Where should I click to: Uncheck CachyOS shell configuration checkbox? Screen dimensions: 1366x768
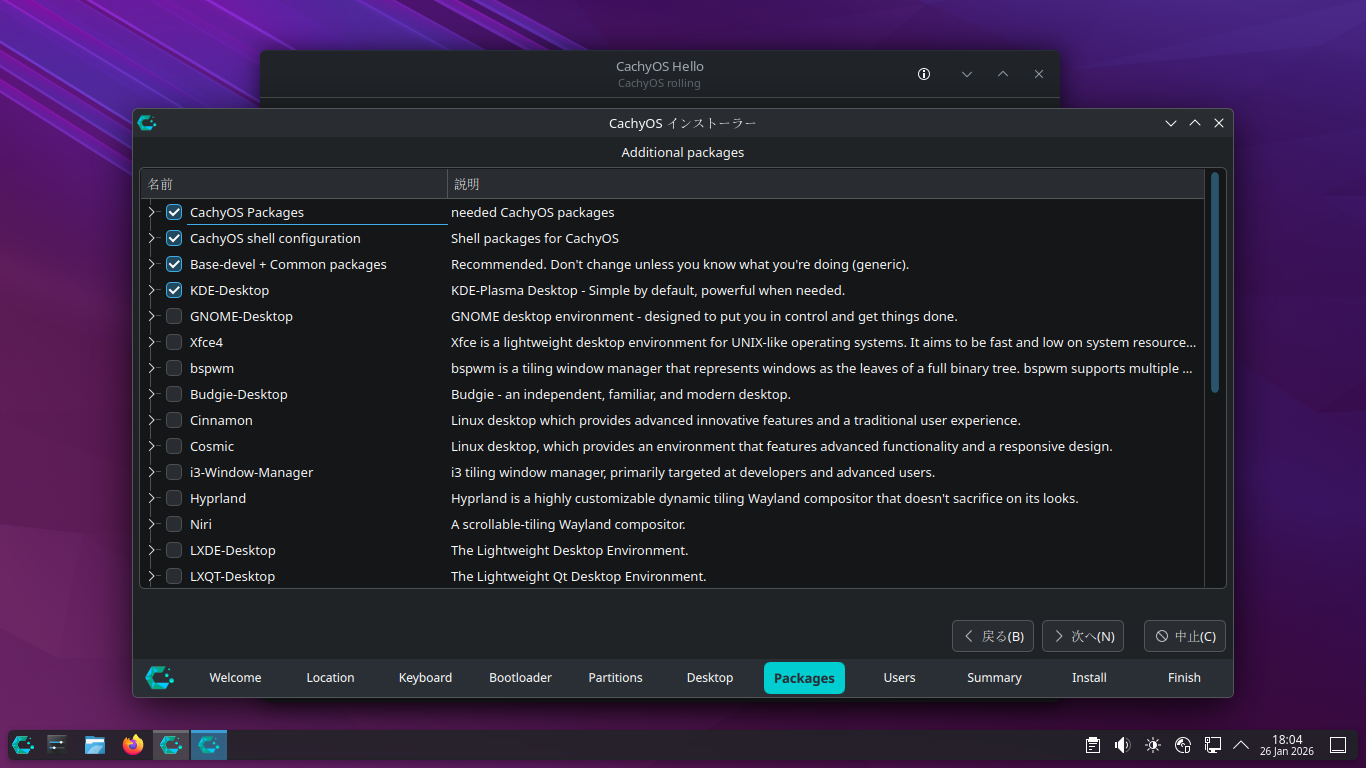[174, 238]
